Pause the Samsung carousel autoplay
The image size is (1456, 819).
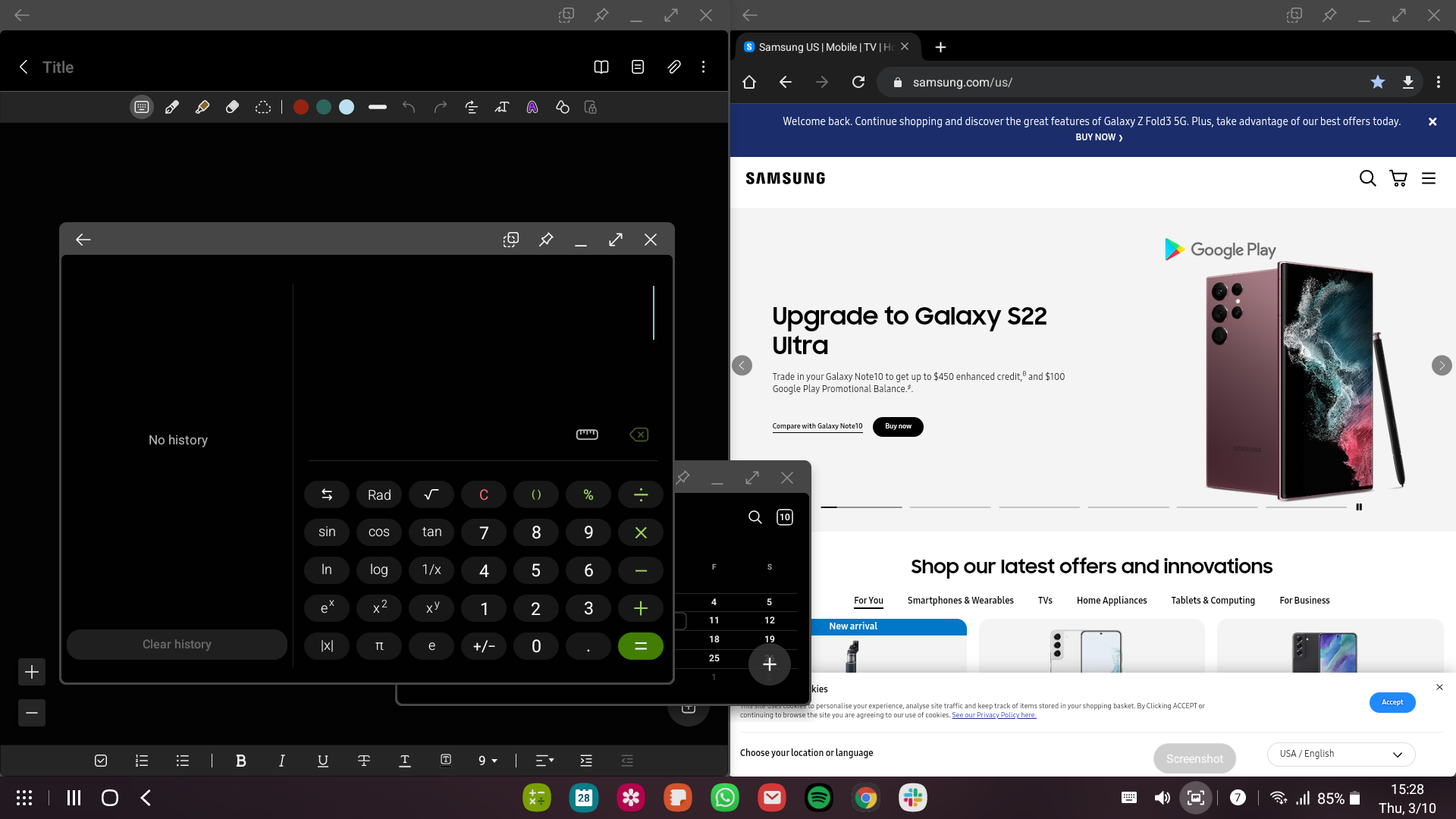click(1359, 507)
